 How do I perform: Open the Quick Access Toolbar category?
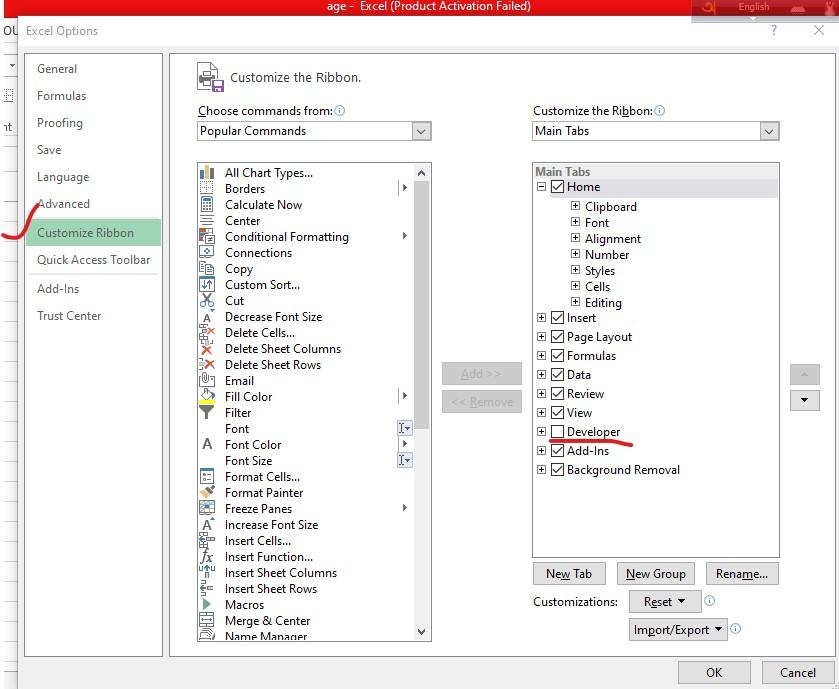(93, 260)
